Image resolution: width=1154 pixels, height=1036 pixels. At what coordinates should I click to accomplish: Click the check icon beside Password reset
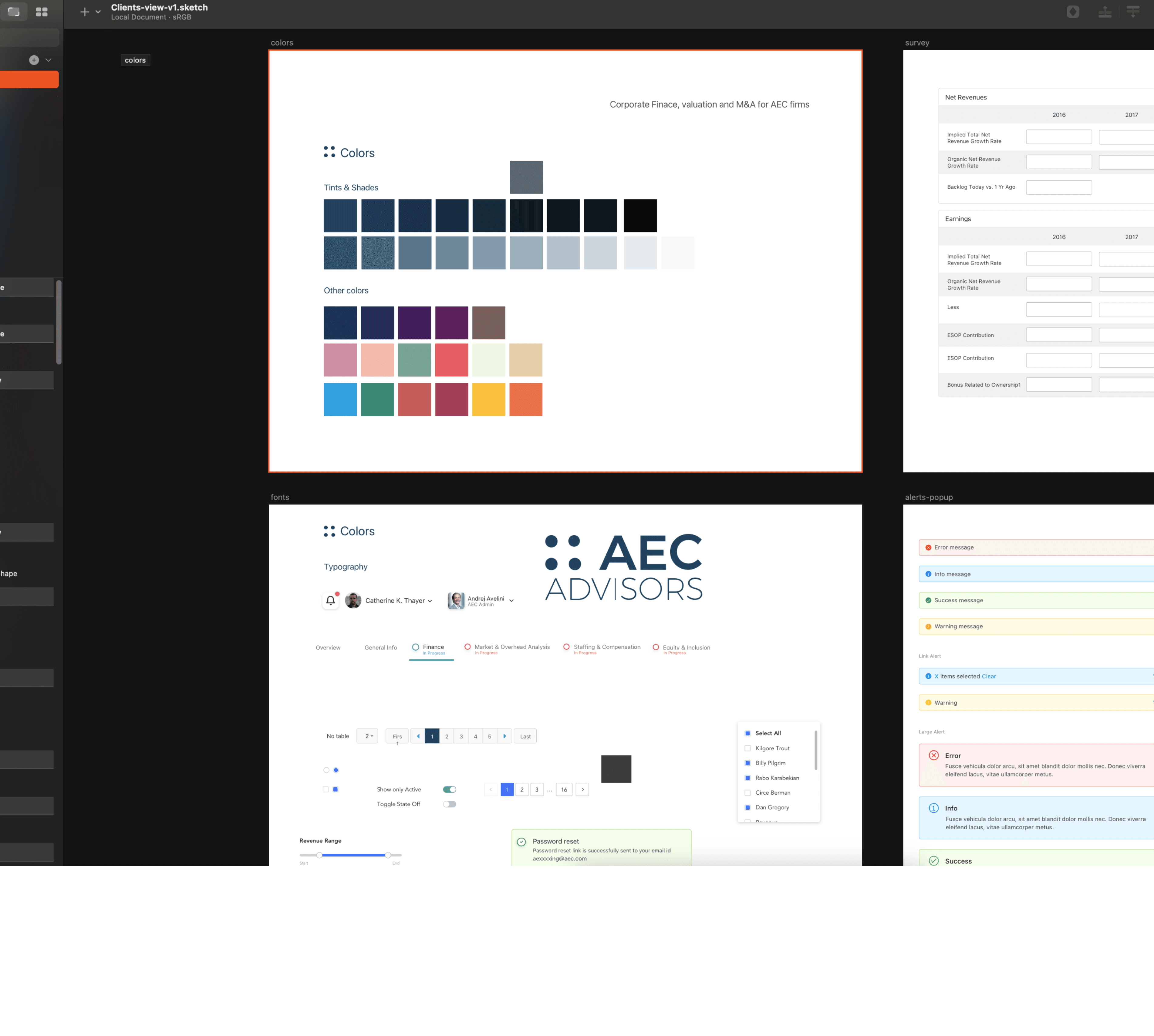(x=521, y=842)
